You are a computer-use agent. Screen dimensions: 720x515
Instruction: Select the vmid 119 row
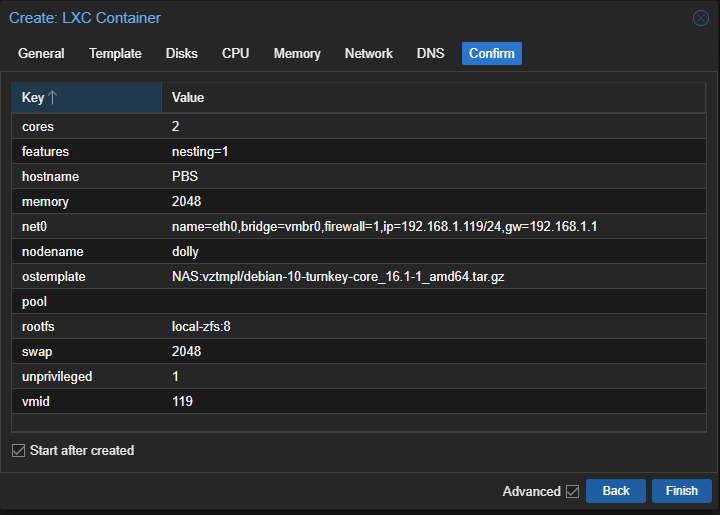click(x=359, y=402)
